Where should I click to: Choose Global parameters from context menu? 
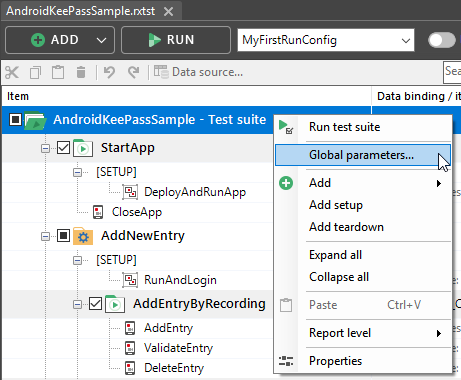363,155
